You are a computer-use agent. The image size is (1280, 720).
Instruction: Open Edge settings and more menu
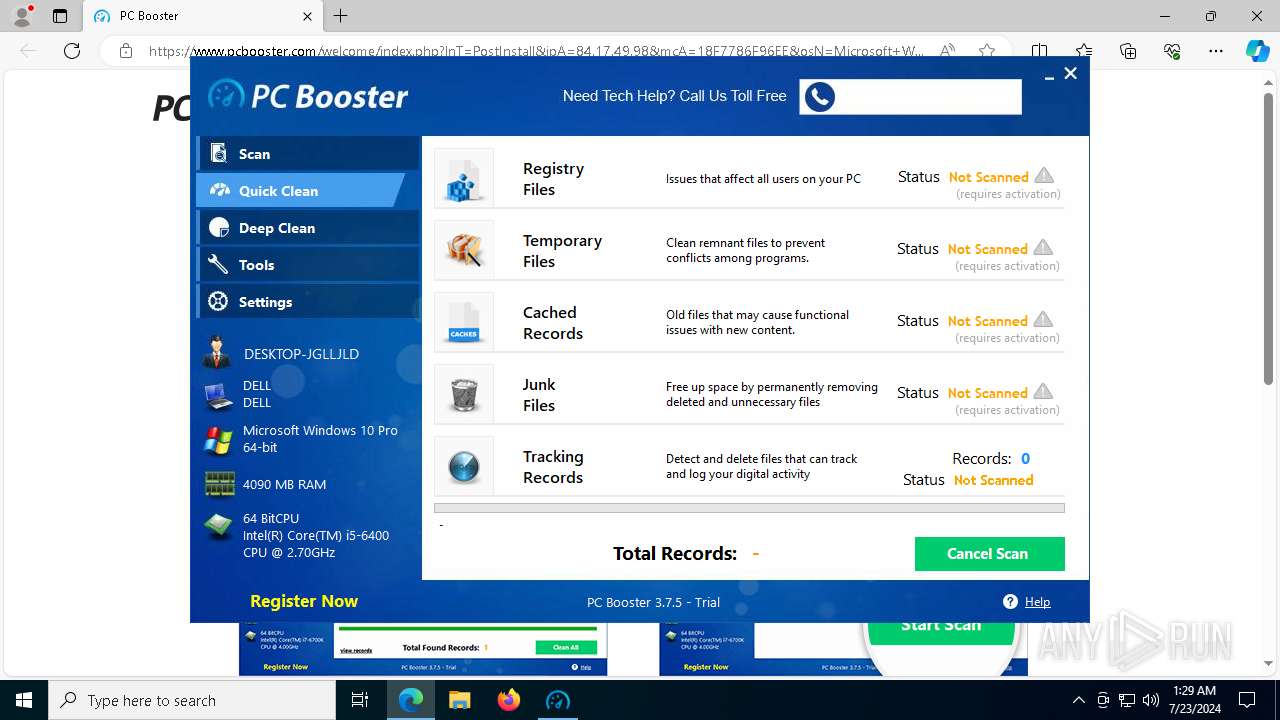coord(1216,51)
